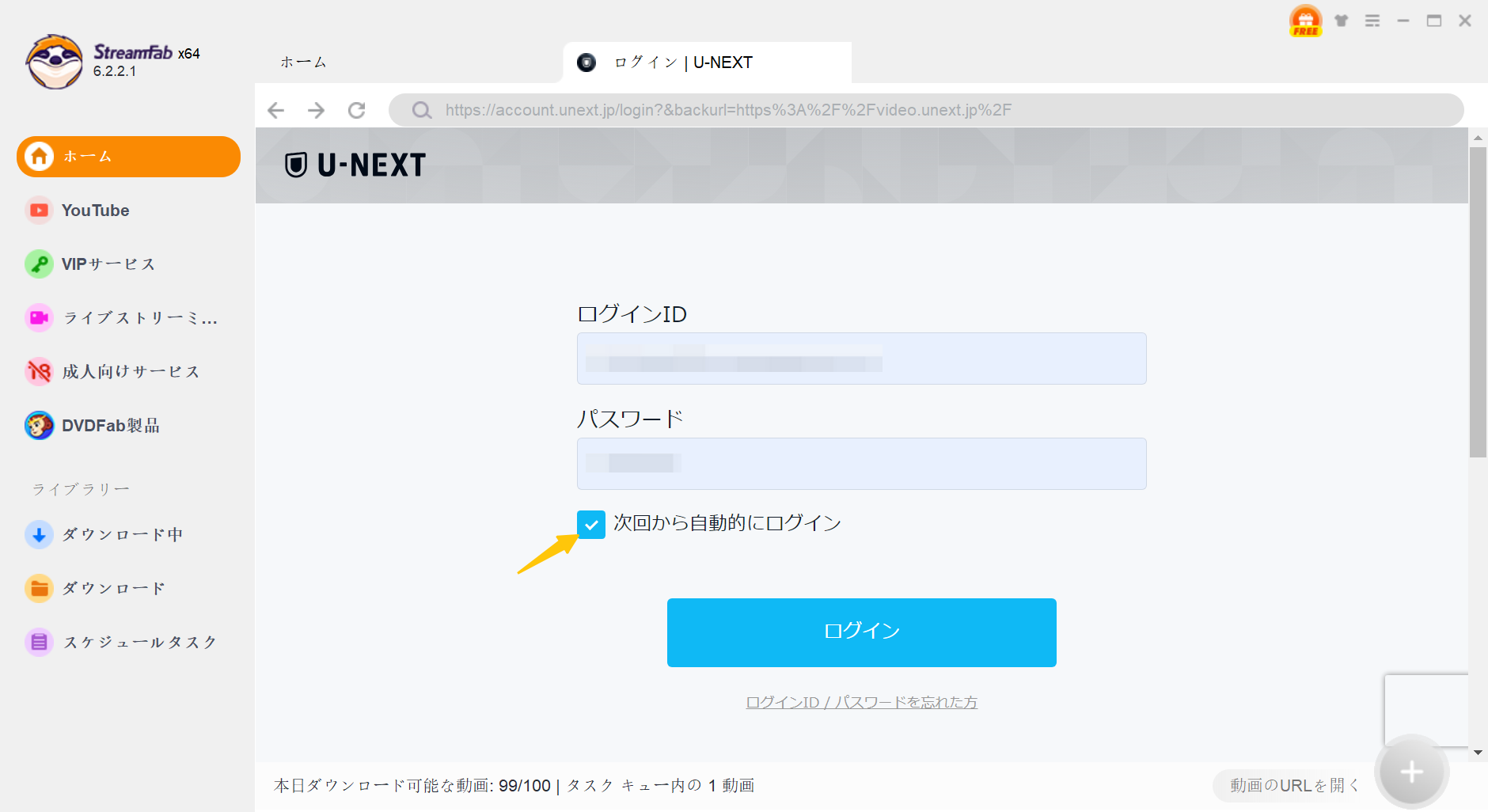The height and width of the screenshot is (812, 1488).
Task: Click the ライブラリー section label
Action: pyautogui.click(x=81, y=489)
